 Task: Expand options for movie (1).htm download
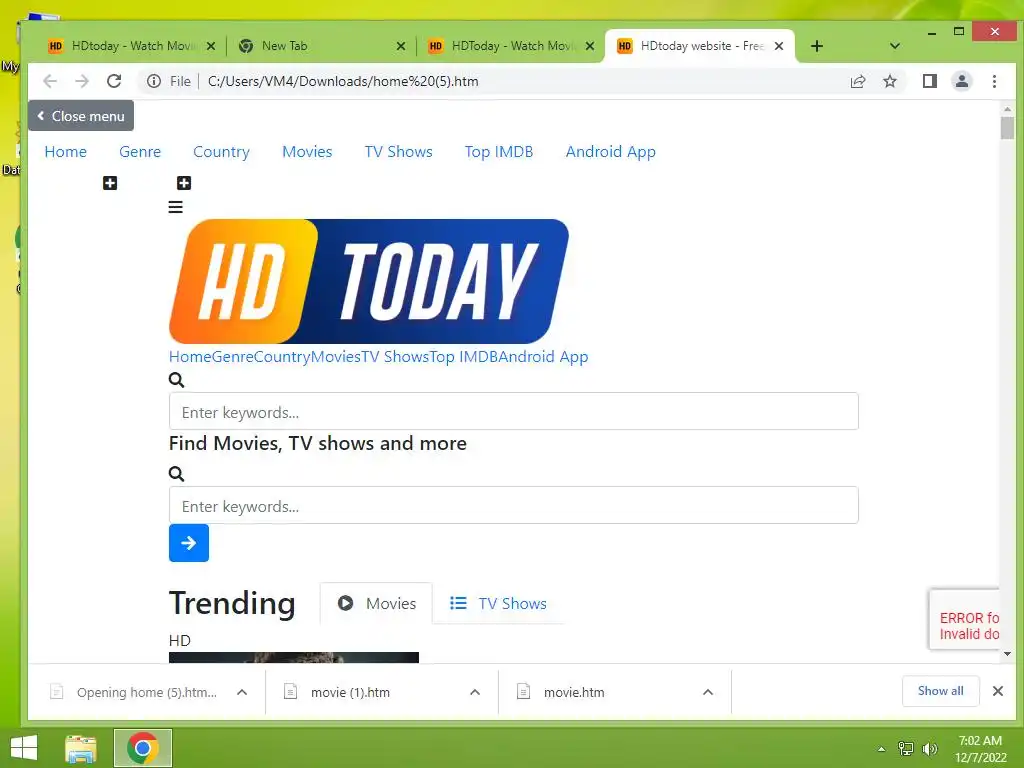(x=475, y=692)
